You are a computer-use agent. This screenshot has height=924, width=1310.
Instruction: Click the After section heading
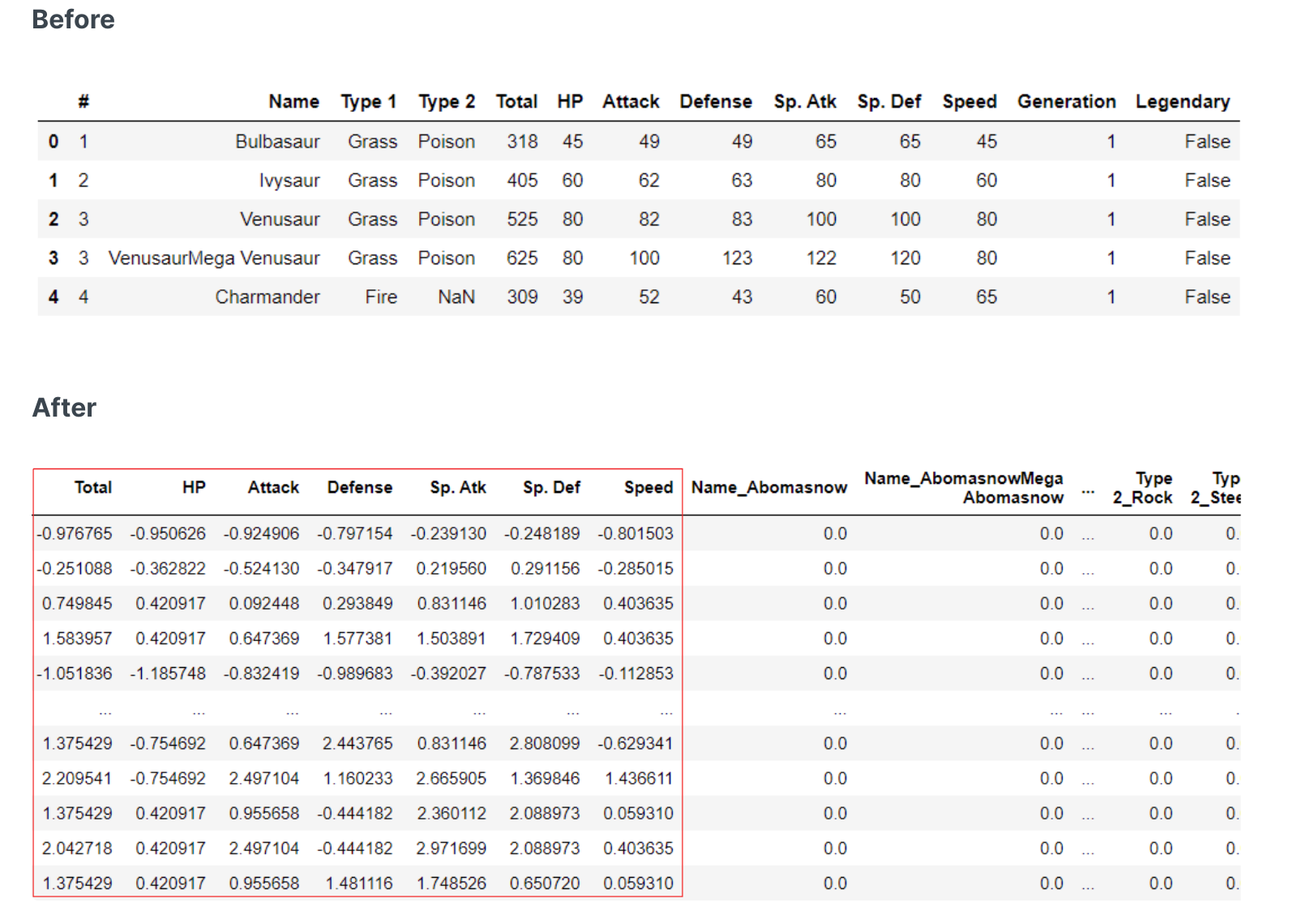[64, 408]
